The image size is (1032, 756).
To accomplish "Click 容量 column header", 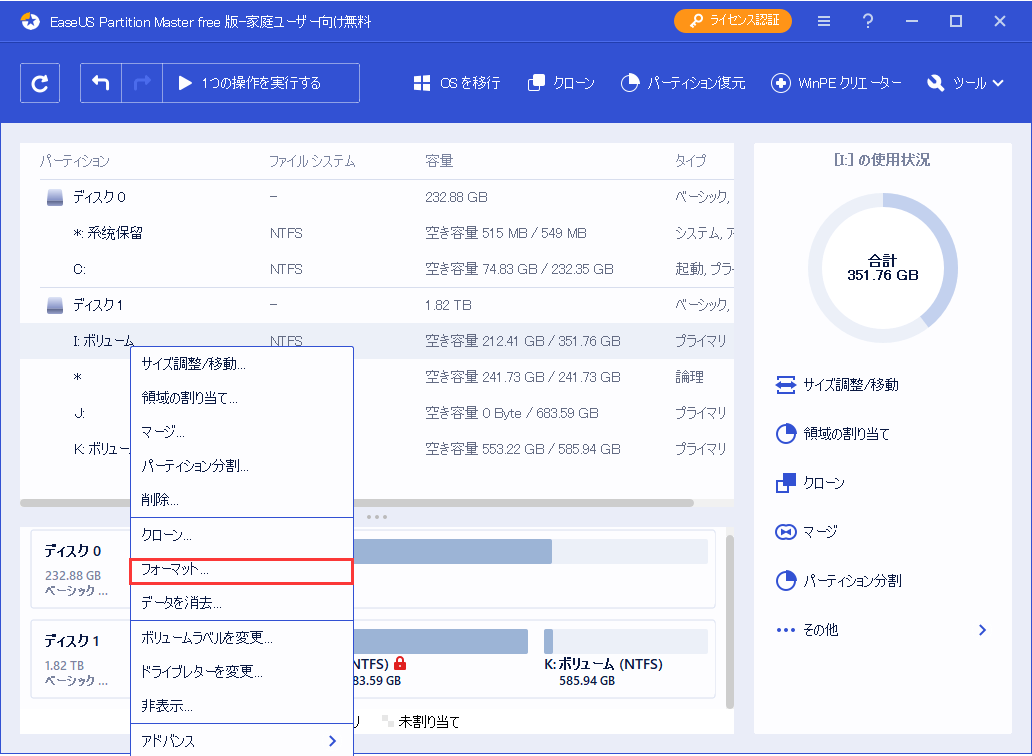I will (x=439, y=161).
